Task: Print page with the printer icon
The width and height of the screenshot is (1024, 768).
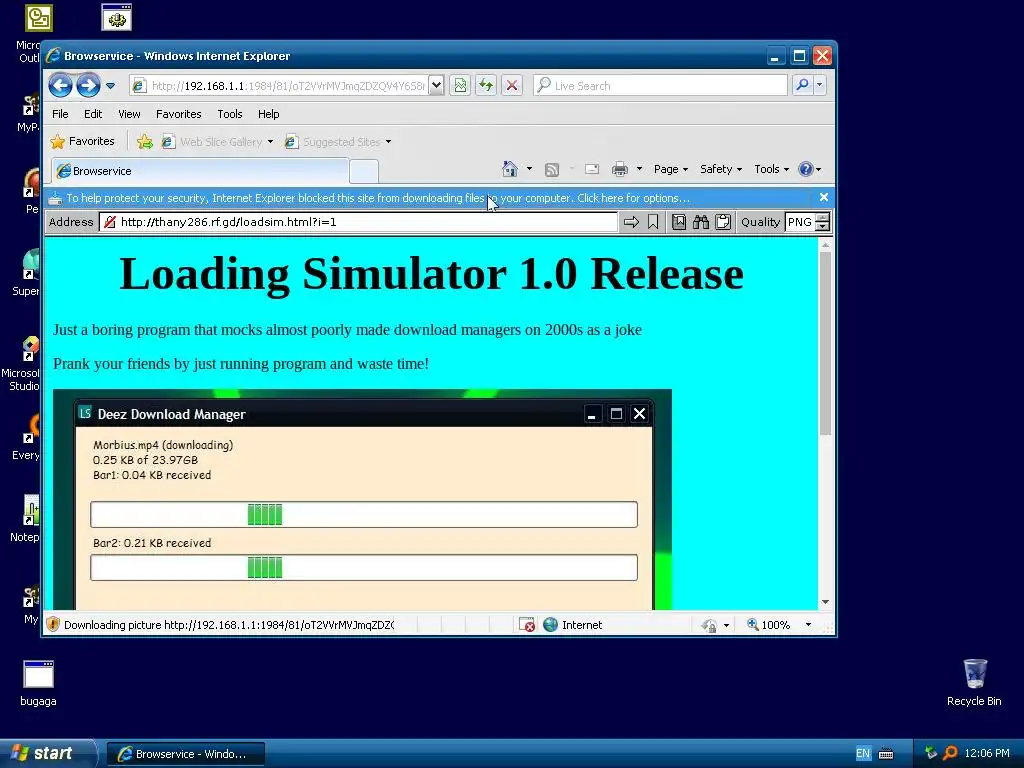Action: pos(620,170)
